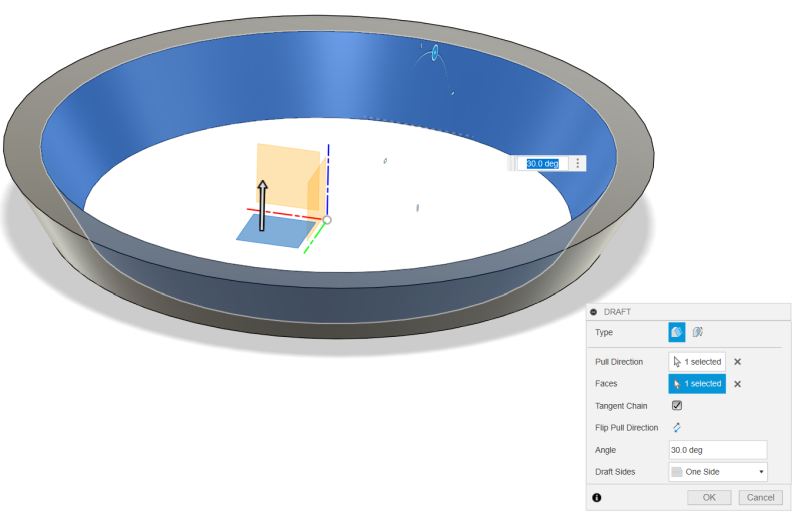Click the Pull Direction '1 selected' selector
800x514 pixels.
(x=697, y=362)
